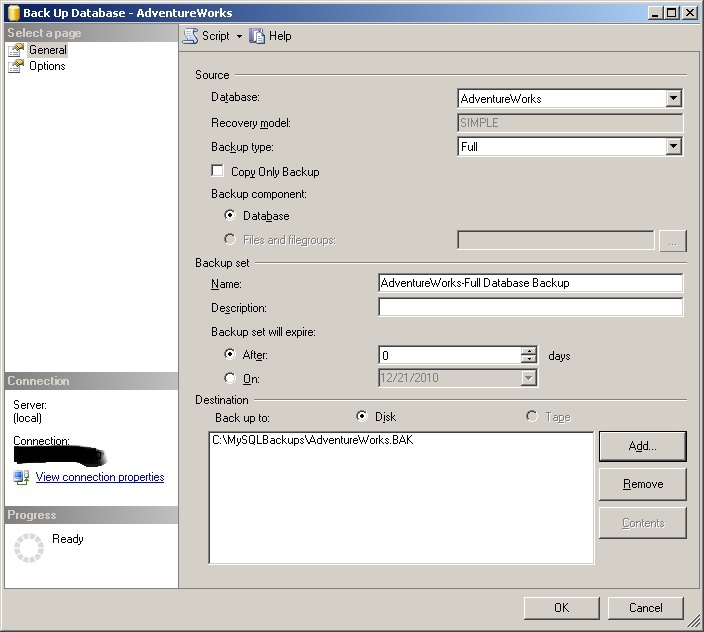Close the Back Up Database window
Image resolution: width=704 pixels, height=632 pixels.
pos(690,13)
